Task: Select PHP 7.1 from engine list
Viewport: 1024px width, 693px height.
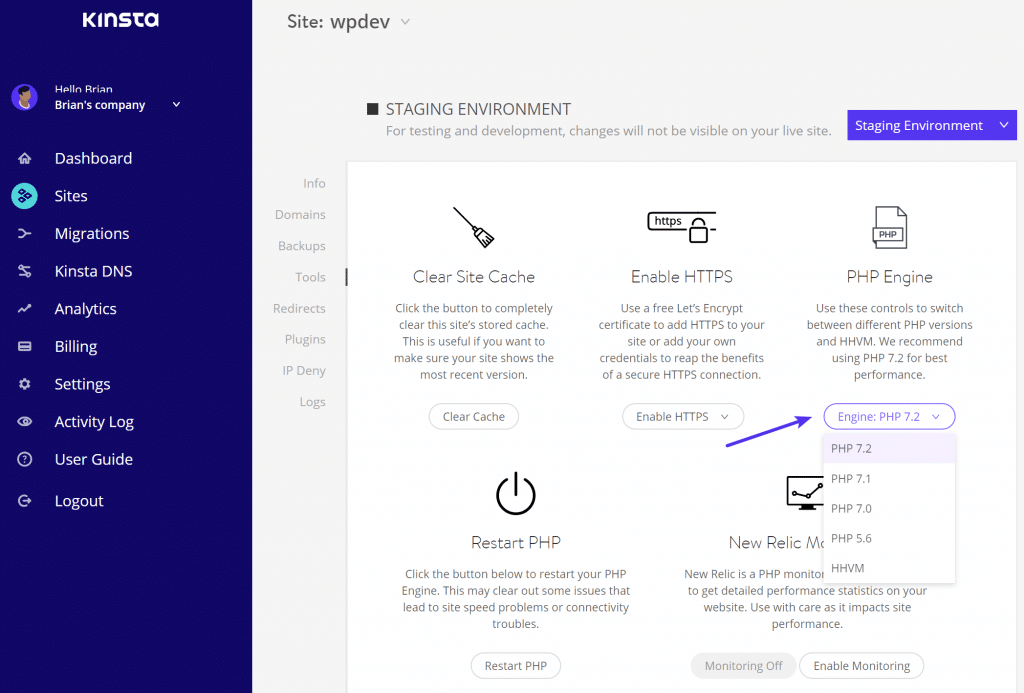Action: tap(889, 479)
